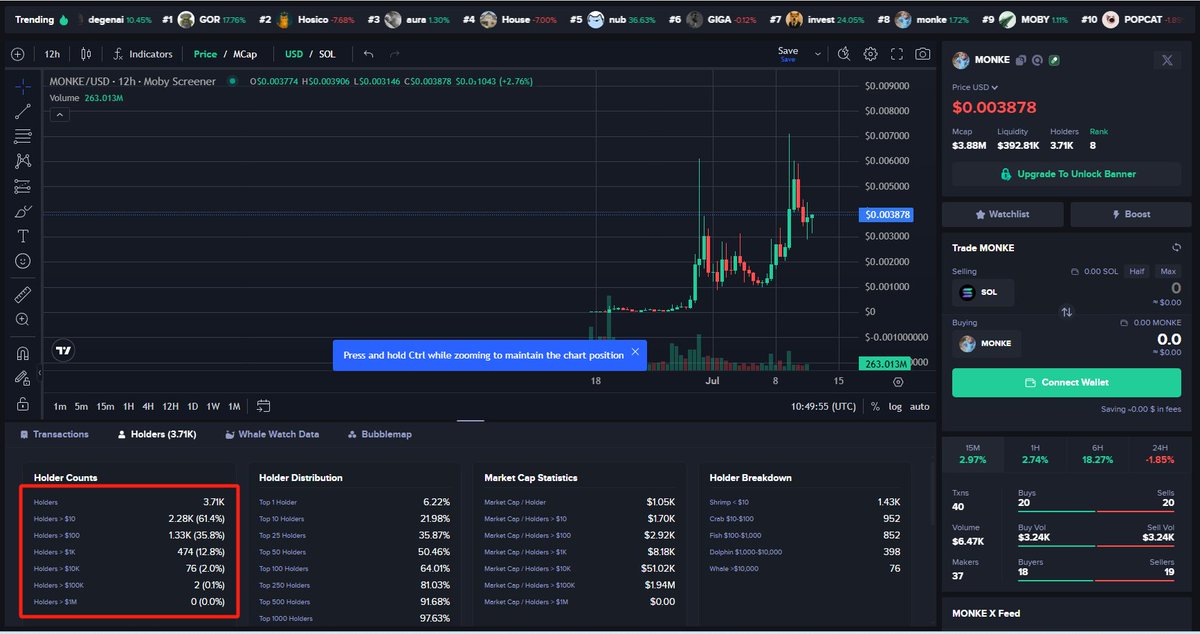
Task: Click the Boost button
Action: [x=1131, y=214]
